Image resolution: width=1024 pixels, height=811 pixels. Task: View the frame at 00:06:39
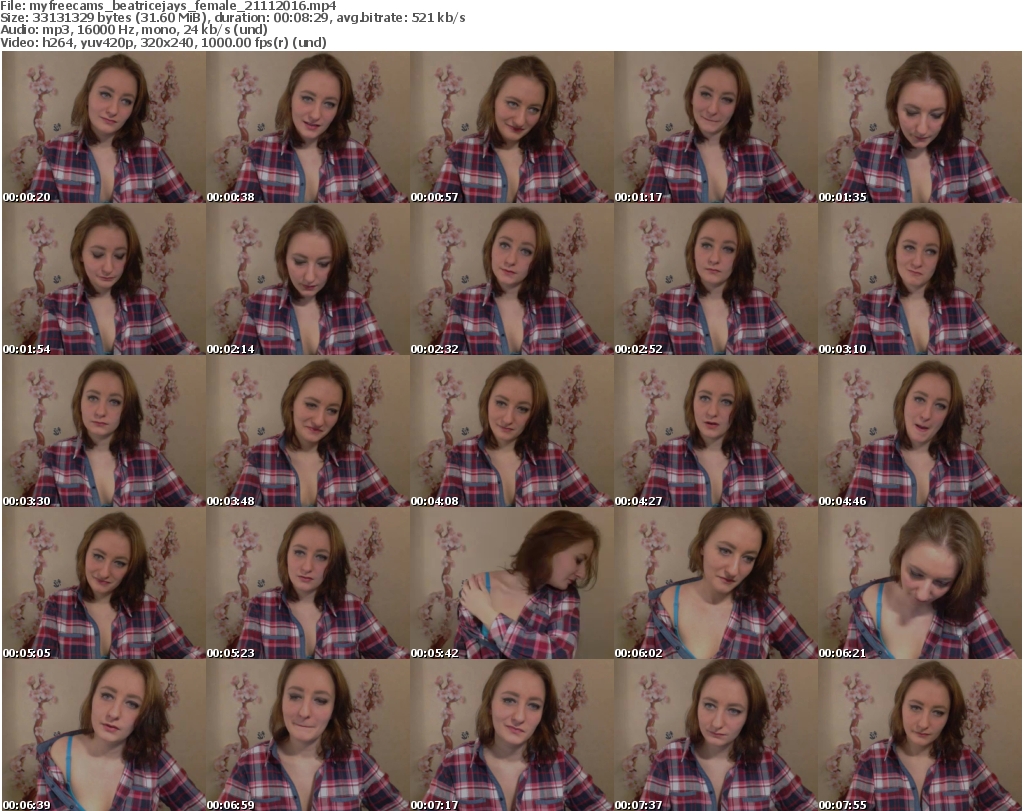click(104, 735)
